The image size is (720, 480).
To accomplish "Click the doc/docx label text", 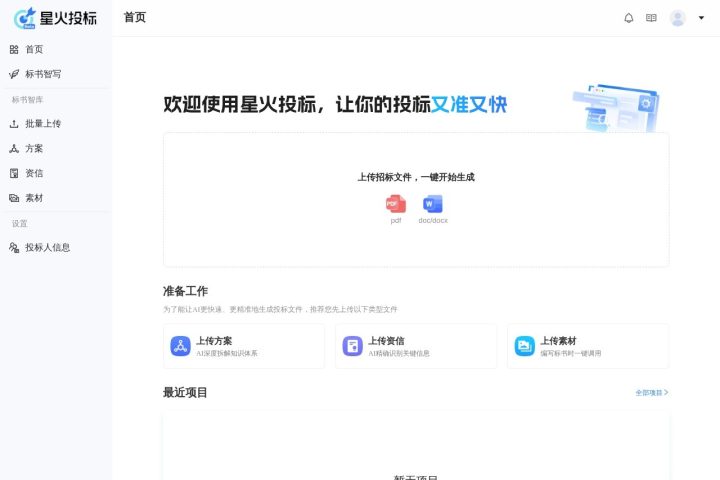I will click(433, 220).
